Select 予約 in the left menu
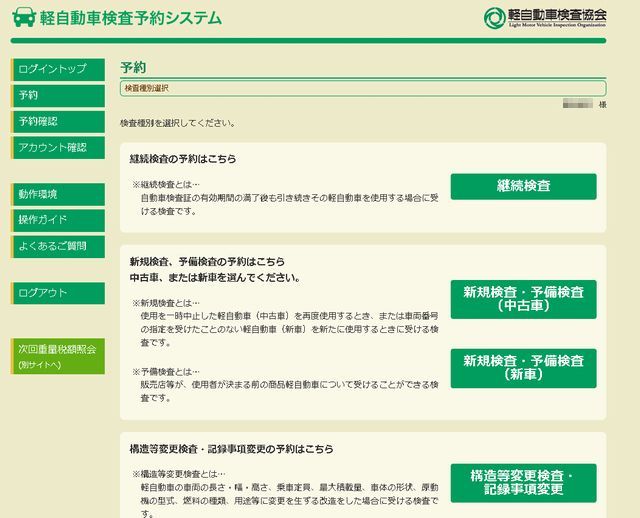The height and width of the screenshot is (518, 640). click(58, 96)
